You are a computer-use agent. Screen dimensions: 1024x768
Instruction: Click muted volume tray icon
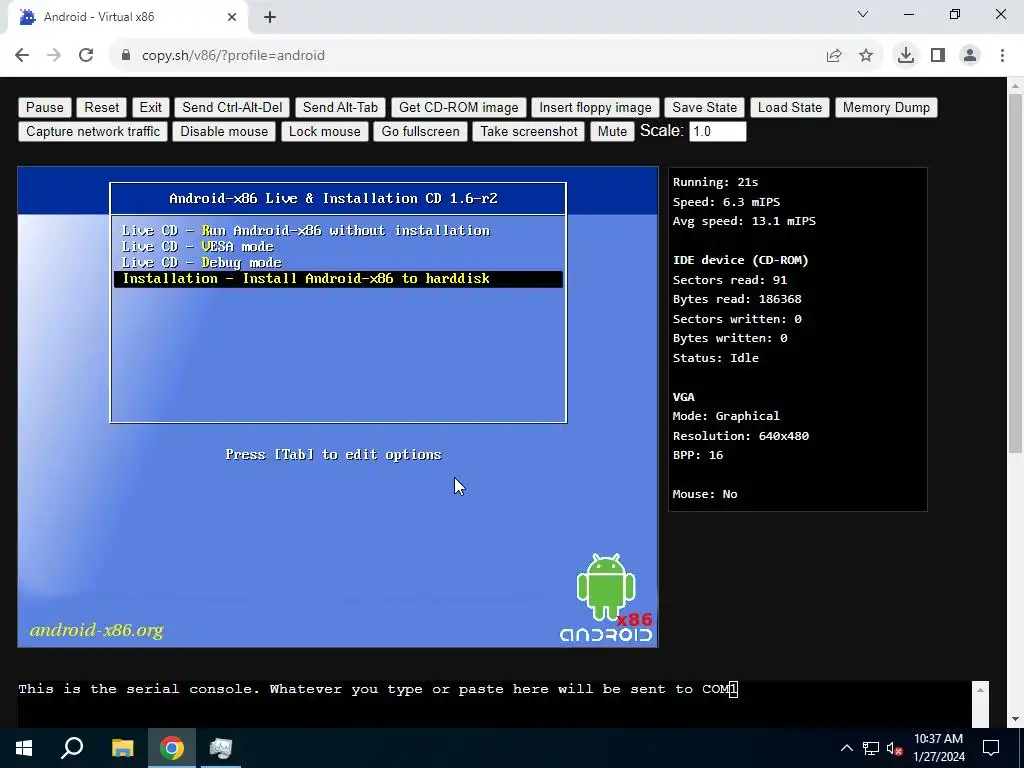[x=894, y=748]
